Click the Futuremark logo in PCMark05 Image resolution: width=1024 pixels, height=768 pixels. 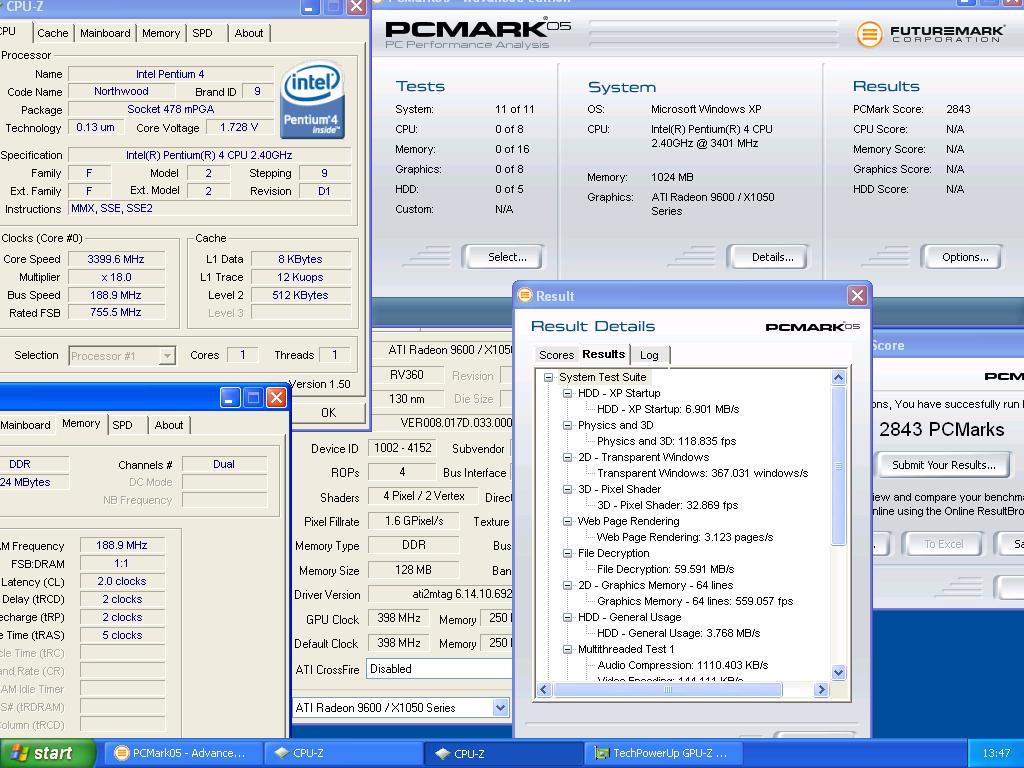[931, 33]
